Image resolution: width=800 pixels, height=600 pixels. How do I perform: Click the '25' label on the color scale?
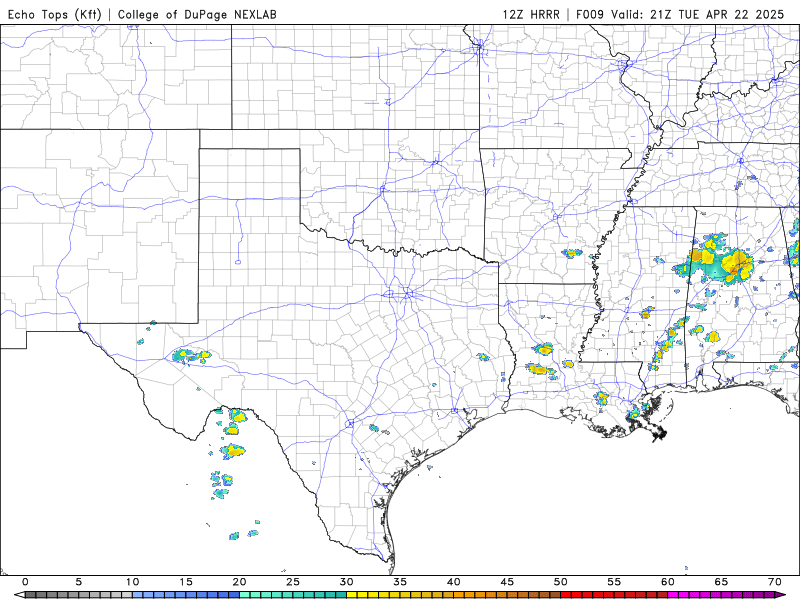[x=293, y=582]
